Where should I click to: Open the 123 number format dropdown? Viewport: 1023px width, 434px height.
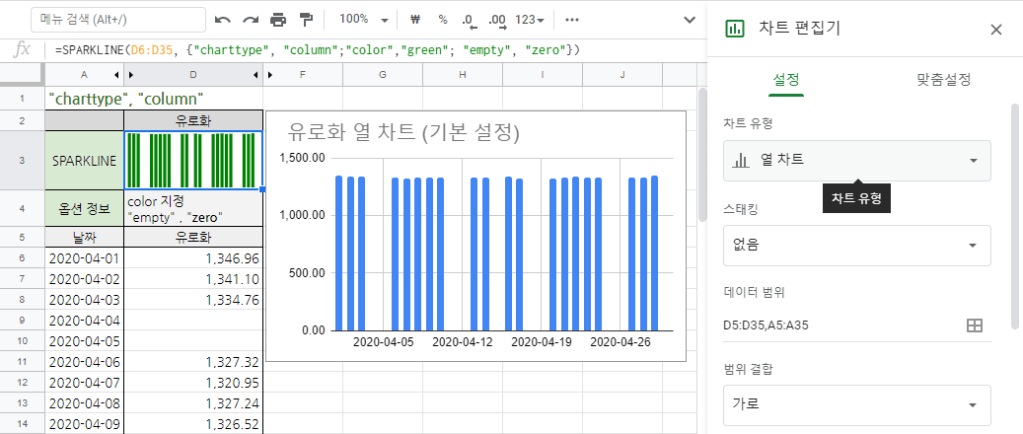pyautogui.click(x=530, y=20)
